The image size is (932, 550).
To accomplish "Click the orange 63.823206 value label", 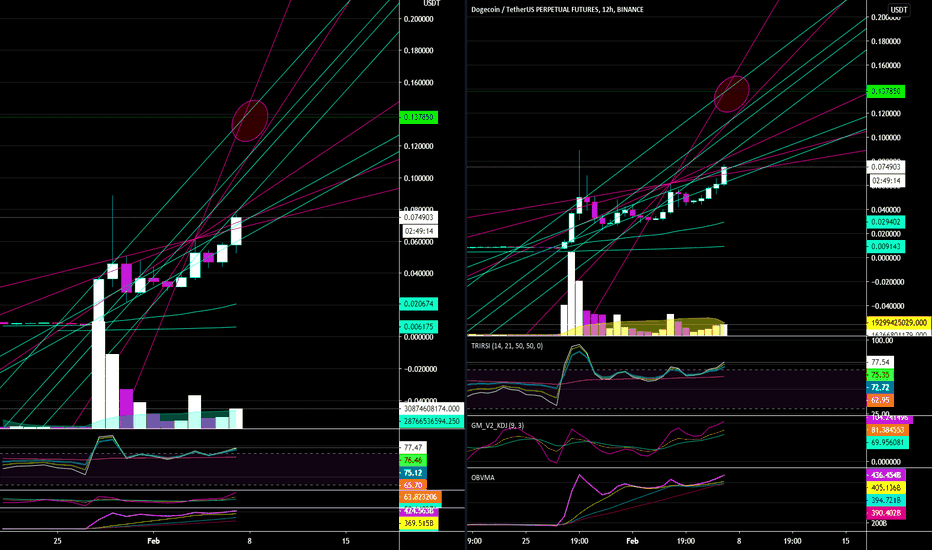I will click(421, 497).
